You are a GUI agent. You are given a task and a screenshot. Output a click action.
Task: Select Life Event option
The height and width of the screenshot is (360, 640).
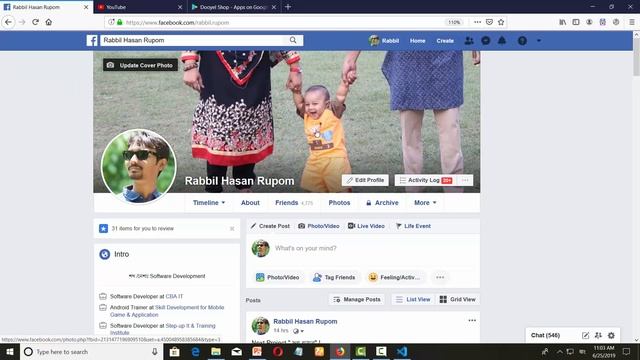[413, 226]
